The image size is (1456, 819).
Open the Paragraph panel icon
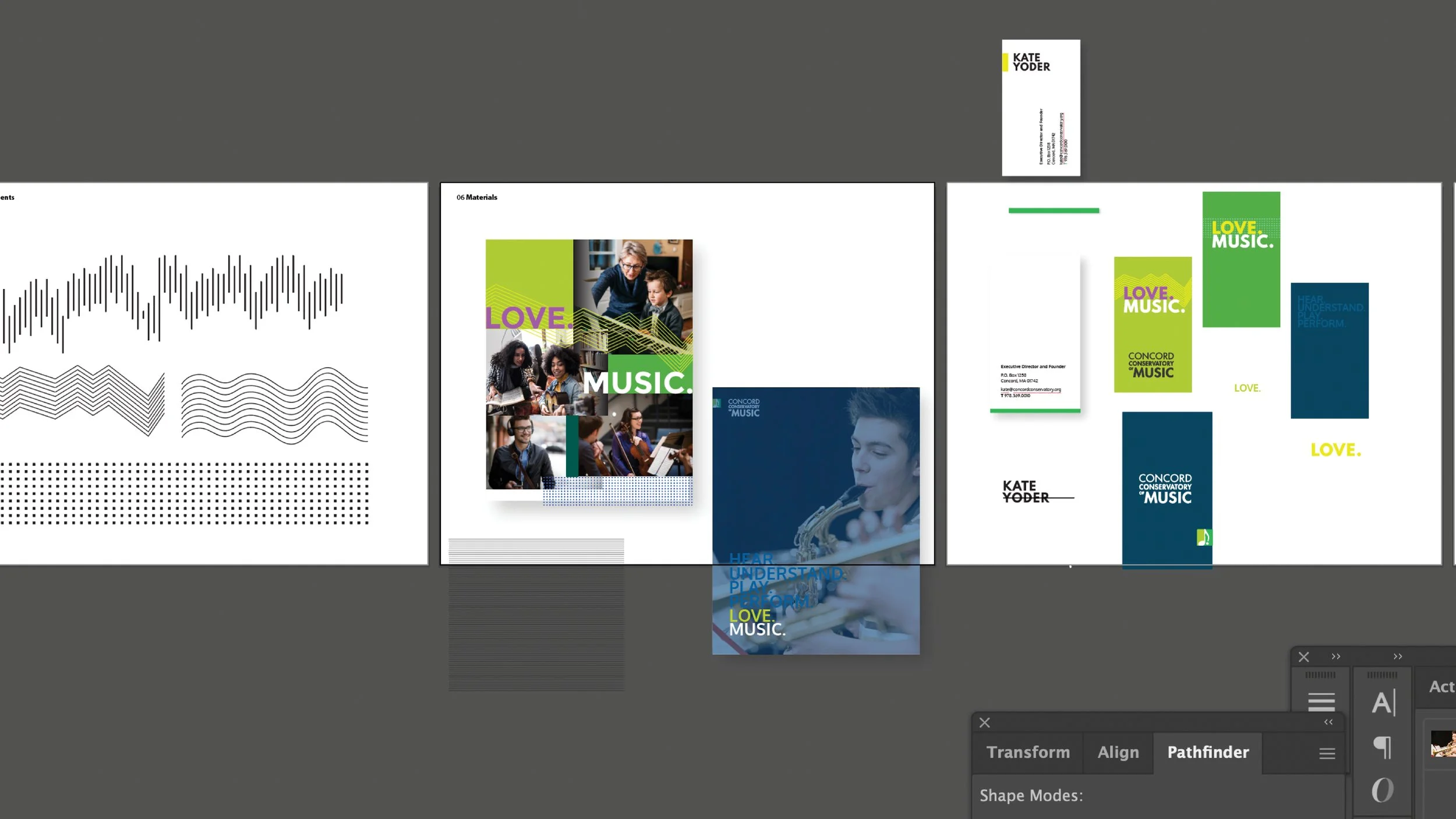click(x=1383, y=747)
